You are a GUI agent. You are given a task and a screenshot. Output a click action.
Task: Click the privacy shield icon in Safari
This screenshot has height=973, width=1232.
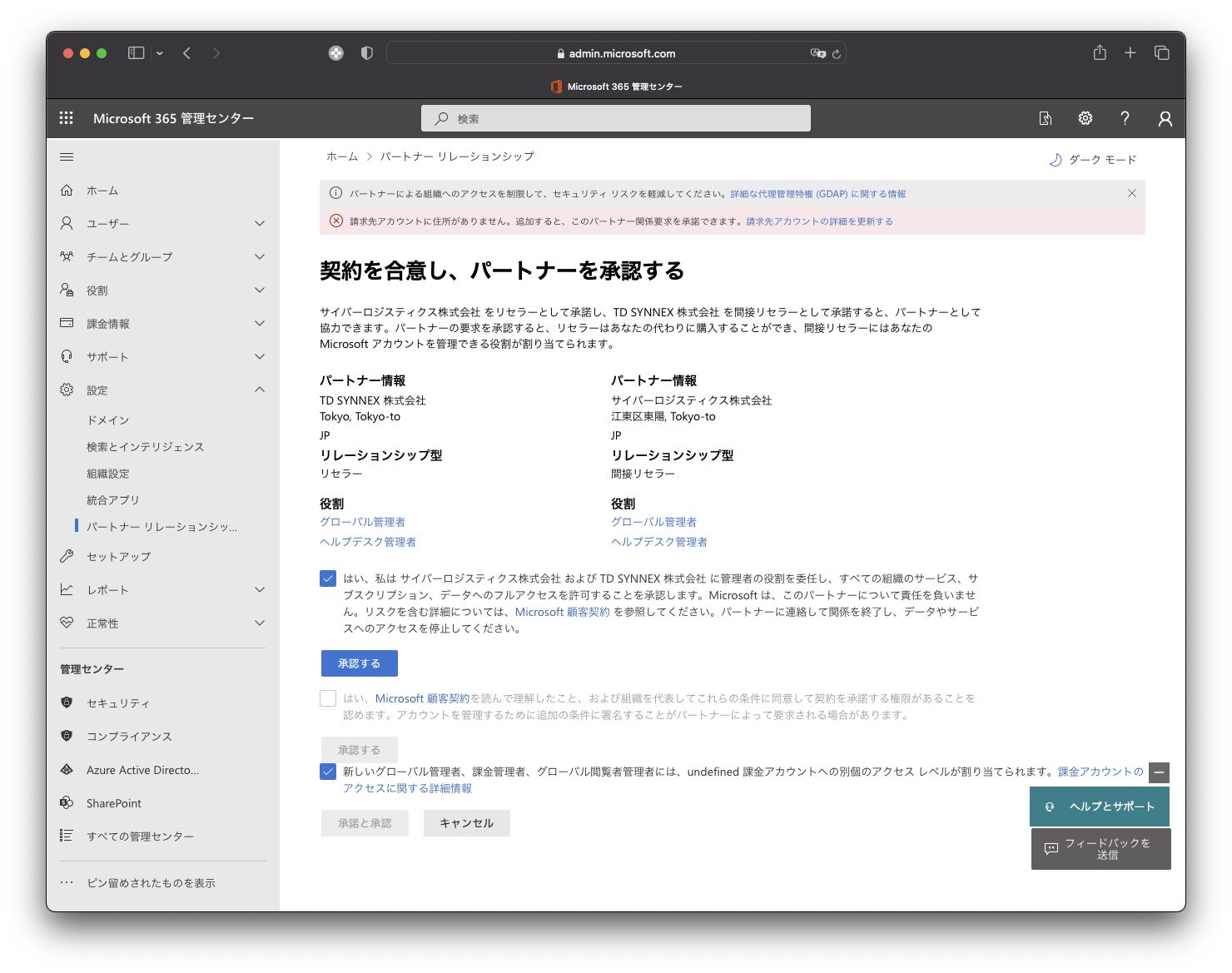point(366,53)
